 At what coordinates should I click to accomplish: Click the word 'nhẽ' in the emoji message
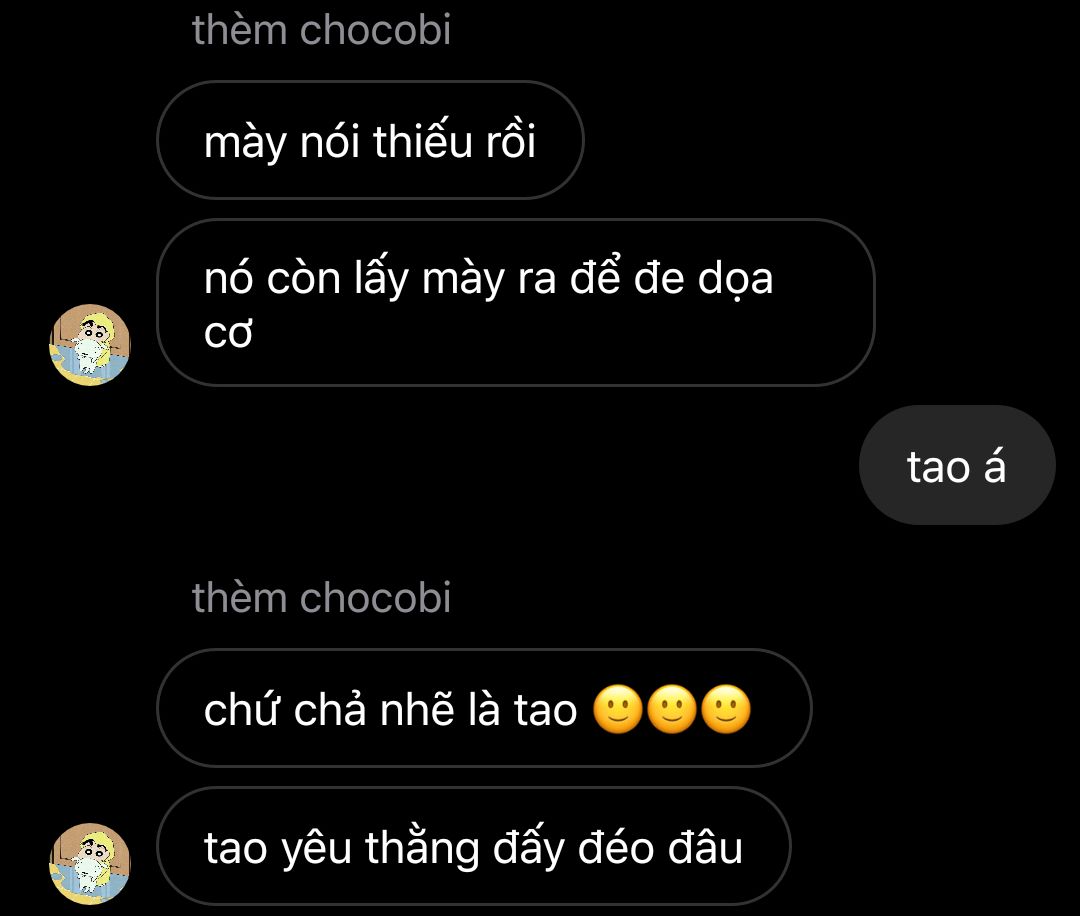[x=417, y=709]
